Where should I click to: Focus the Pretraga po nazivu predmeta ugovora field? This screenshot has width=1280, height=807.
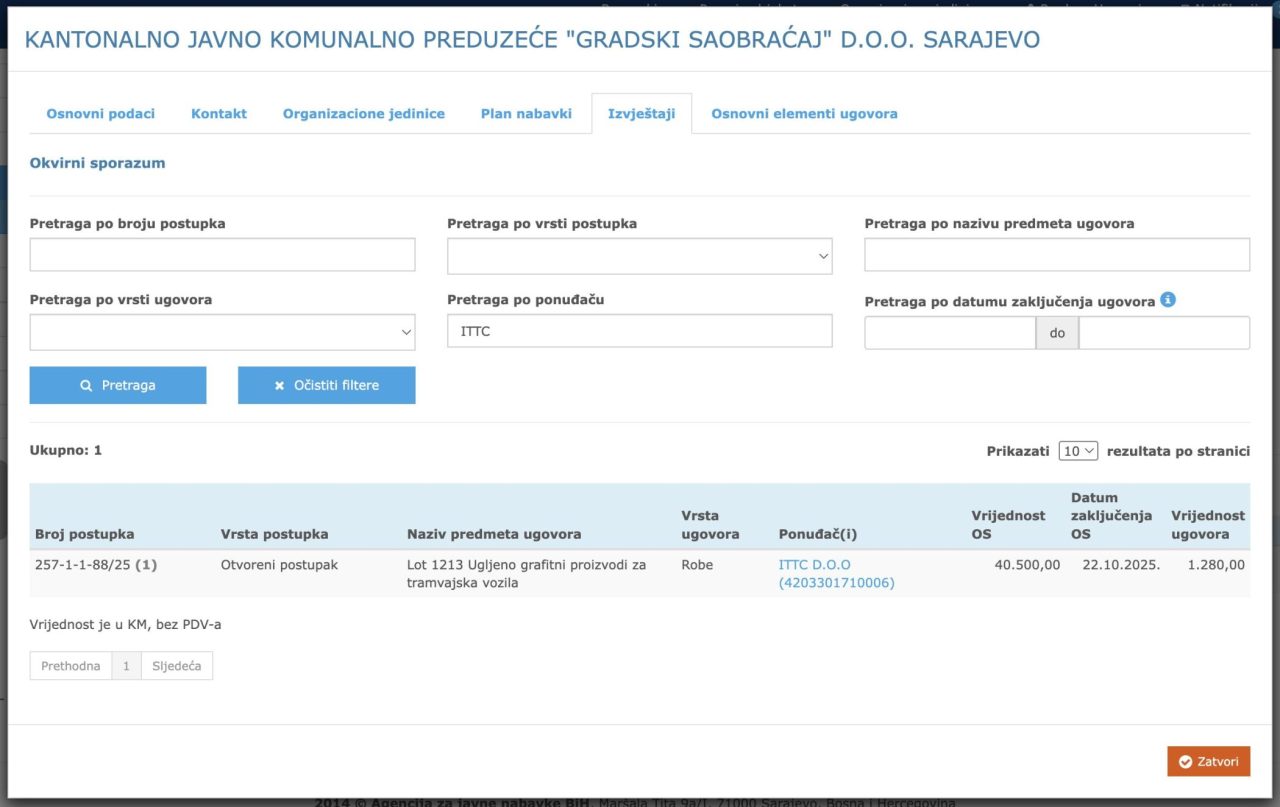1057,256
